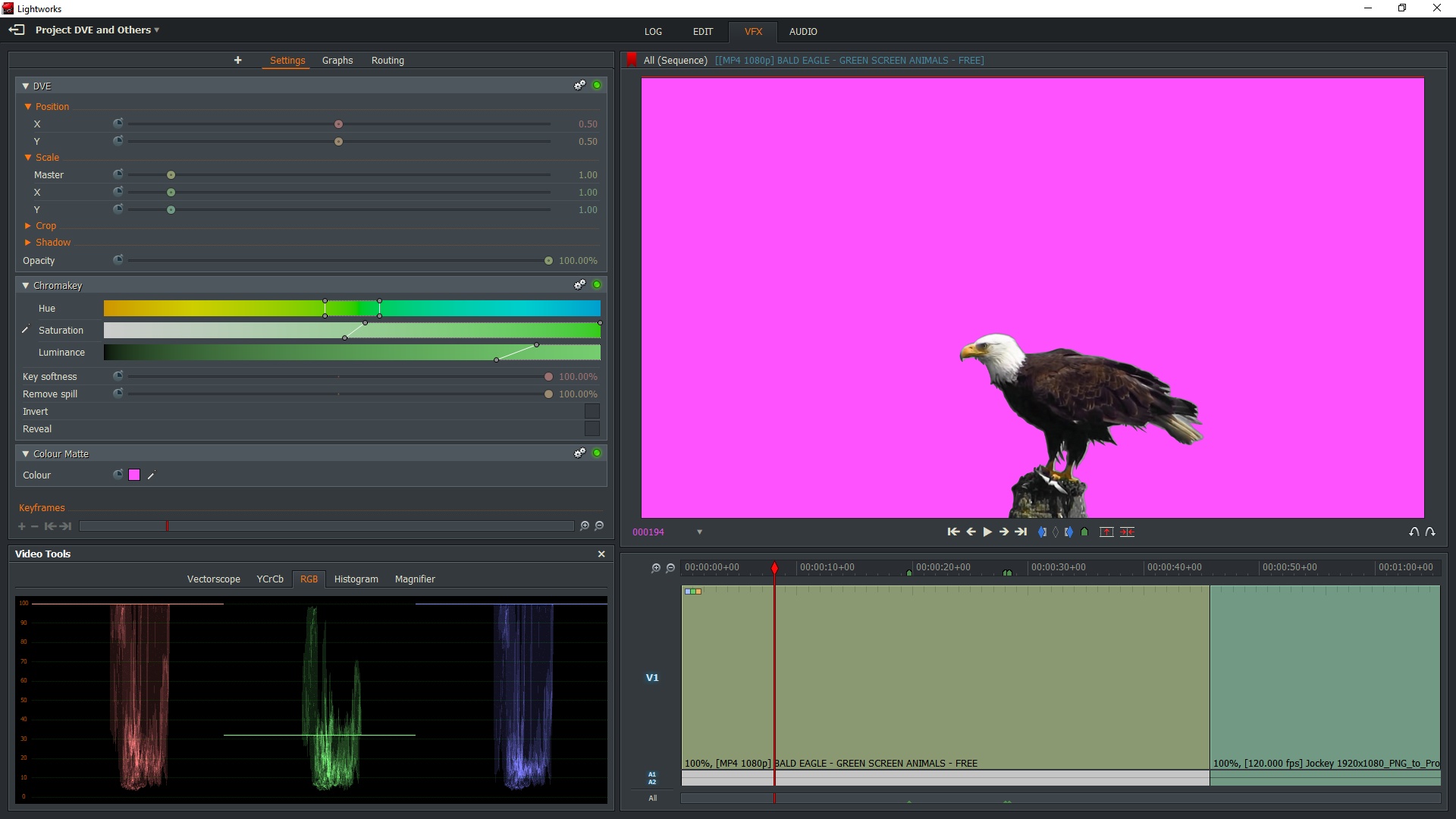Click the green add cue marker icon
Viewport: 1456px width, 819px height.
coord(1084,532)
